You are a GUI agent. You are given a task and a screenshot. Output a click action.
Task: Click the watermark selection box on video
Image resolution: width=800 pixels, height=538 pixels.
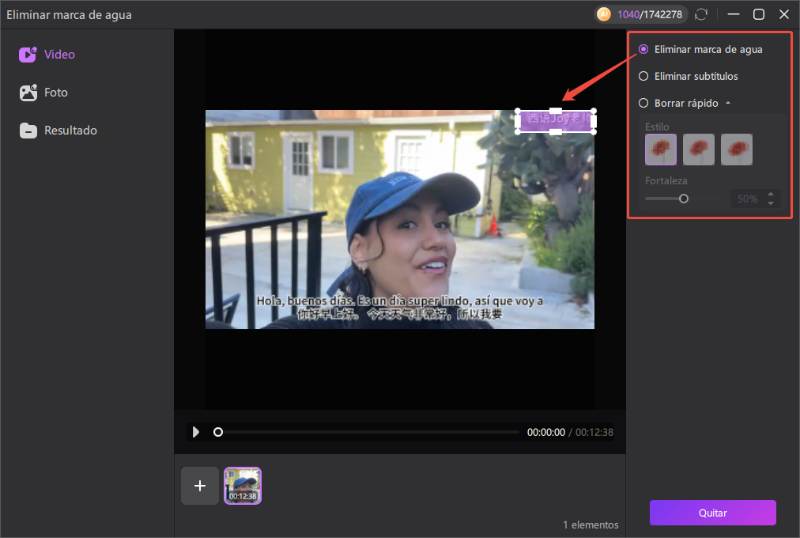click(x=555, y=121)
